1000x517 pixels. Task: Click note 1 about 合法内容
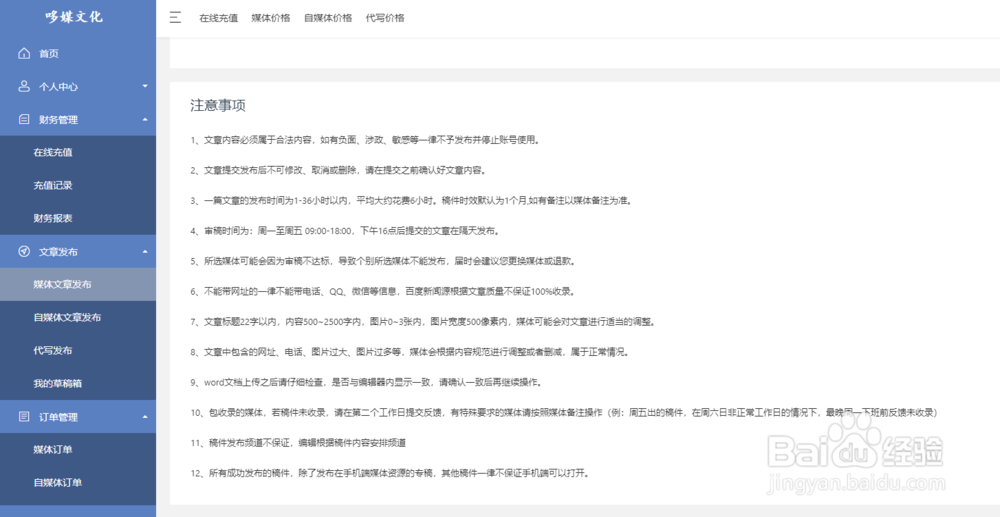coord(365,140)
